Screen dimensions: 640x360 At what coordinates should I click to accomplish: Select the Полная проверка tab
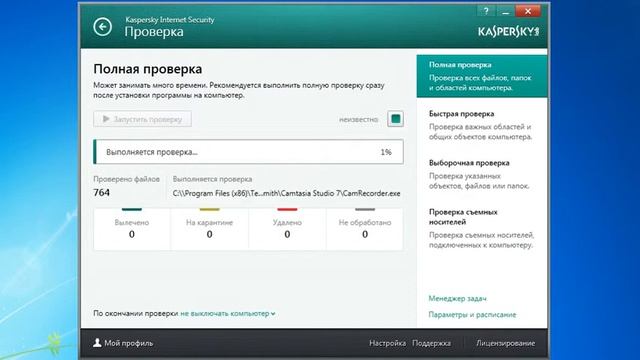coord(482,76)
